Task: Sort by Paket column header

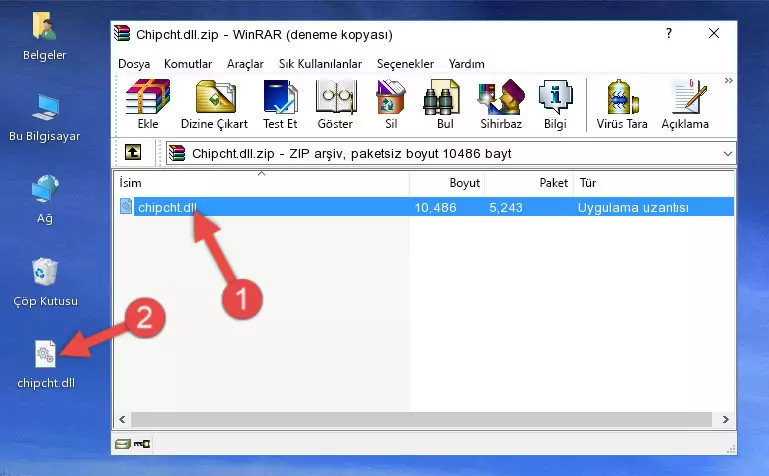Action: (x=529, y=183)
